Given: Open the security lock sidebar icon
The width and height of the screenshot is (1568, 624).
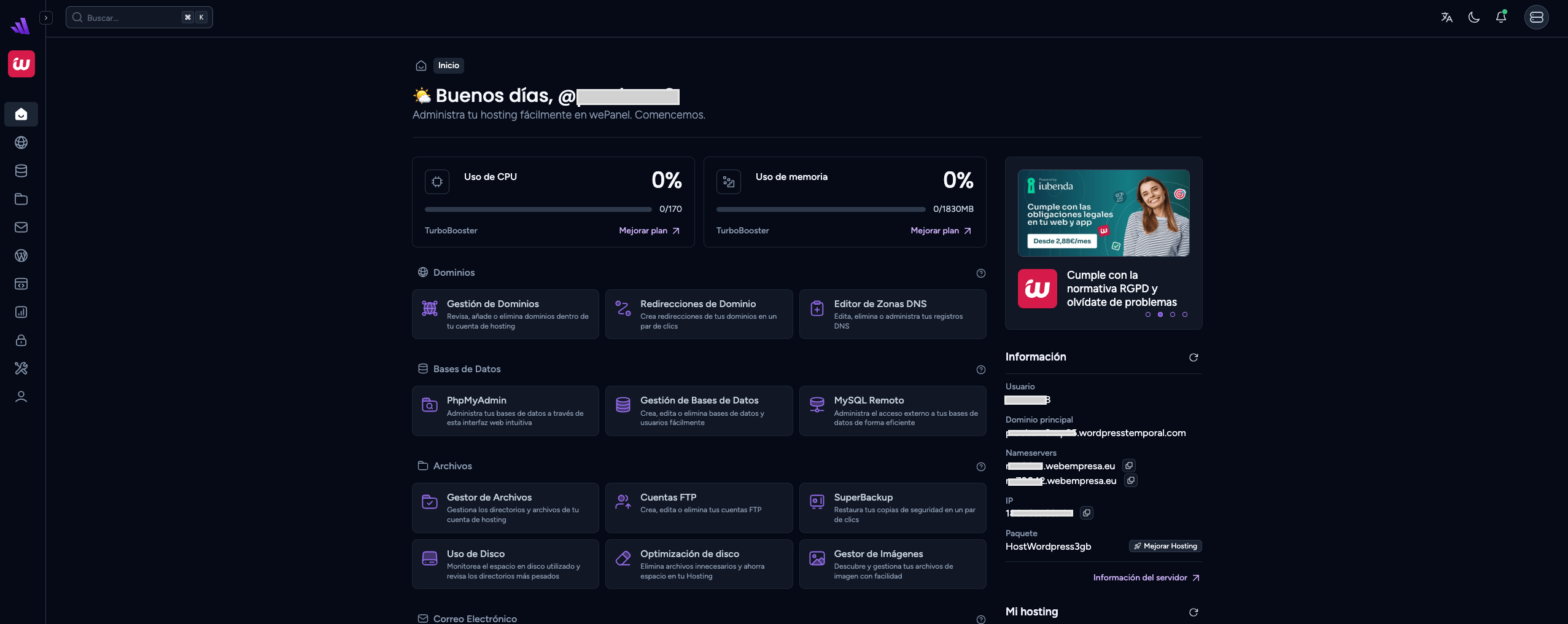Looking at the screenshot, I should 21,340.
